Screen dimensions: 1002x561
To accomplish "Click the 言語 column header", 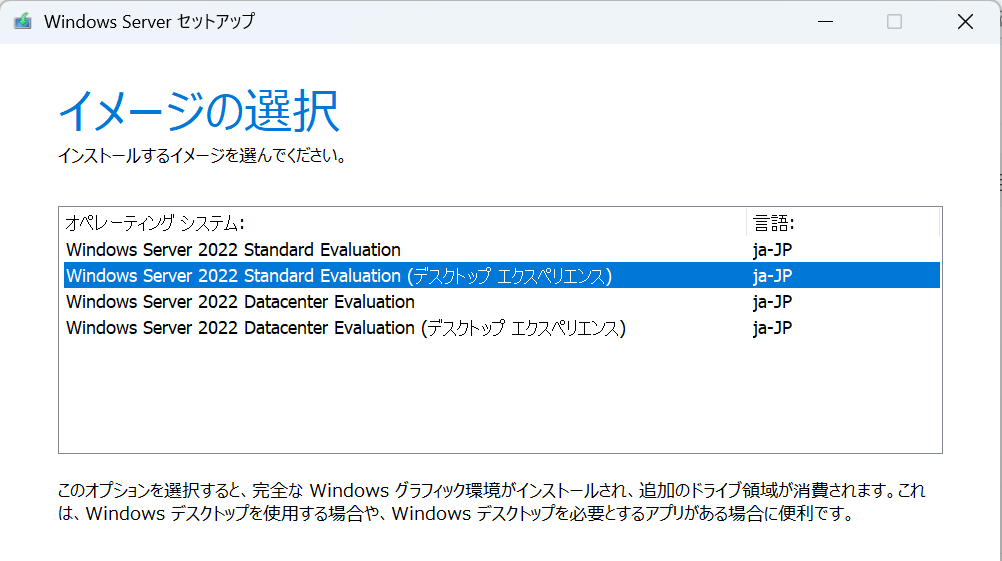I will pyautogui.click(x=843, y=223).
